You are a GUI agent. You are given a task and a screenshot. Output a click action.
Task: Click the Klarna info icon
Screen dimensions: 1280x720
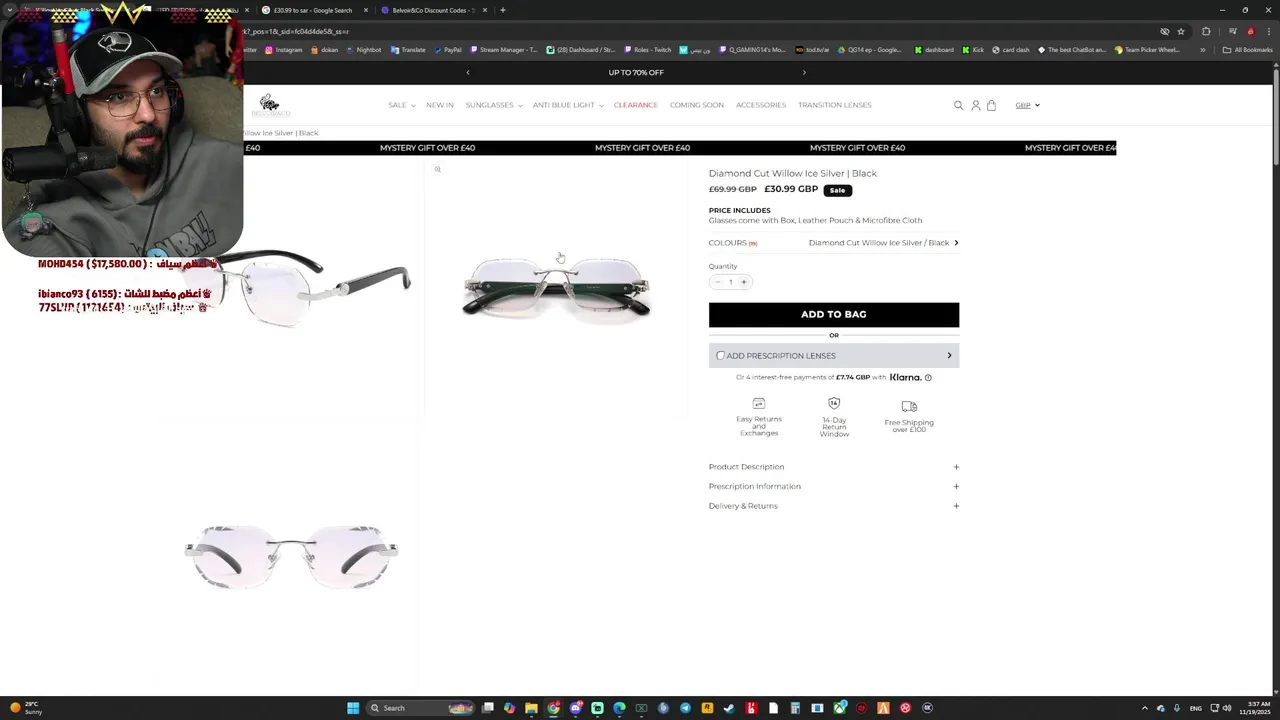click(928, 377)
